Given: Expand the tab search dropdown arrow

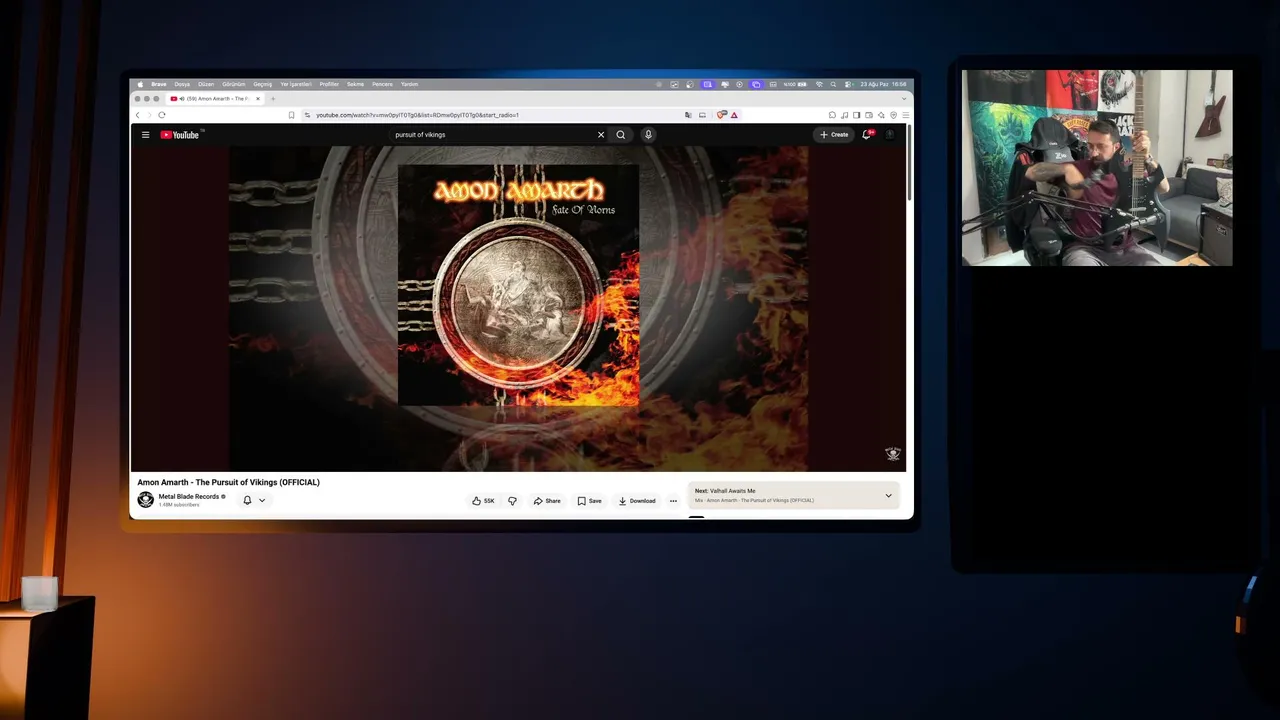Looking at the screenshot, I should pos(905,99).
